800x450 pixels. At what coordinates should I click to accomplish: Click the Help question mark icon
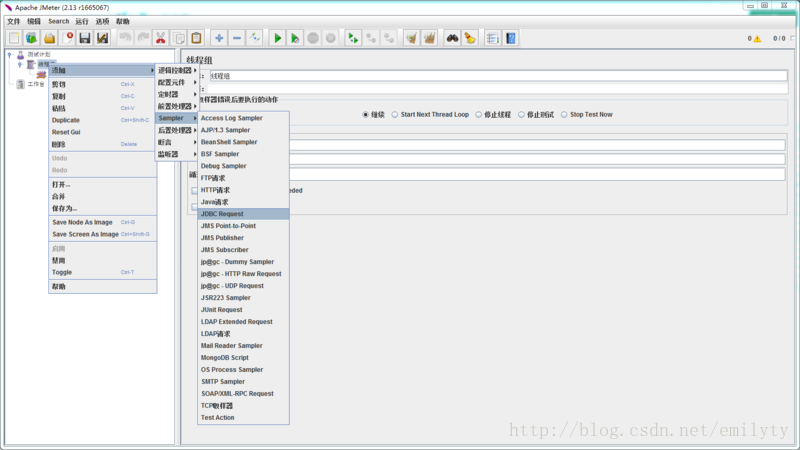[510, 38]
